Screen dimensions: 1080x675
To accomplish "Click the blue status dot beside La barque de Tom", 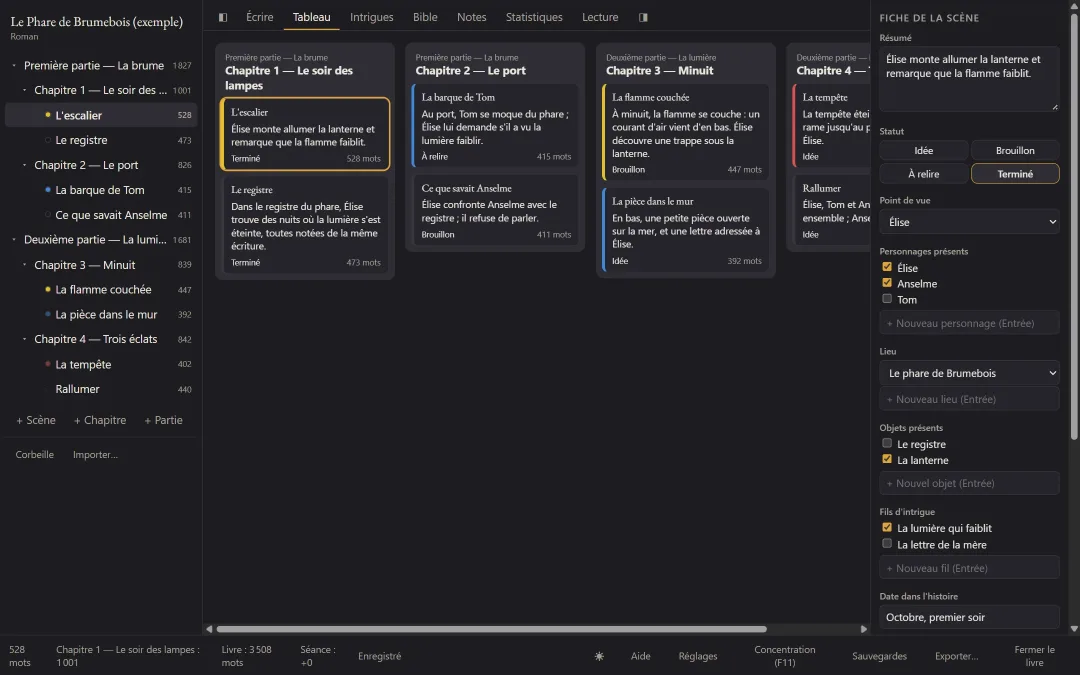I will (x=48, y=189).
